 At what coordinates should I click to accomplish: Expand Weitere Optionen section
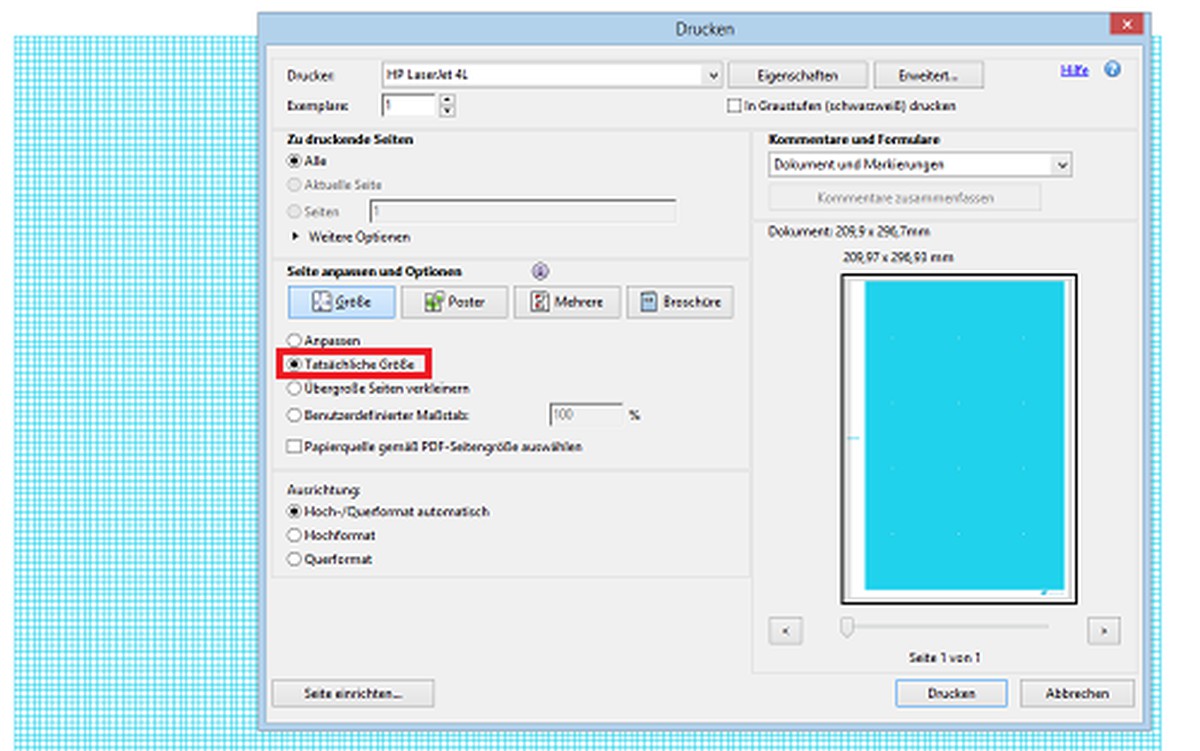(296, 237)
